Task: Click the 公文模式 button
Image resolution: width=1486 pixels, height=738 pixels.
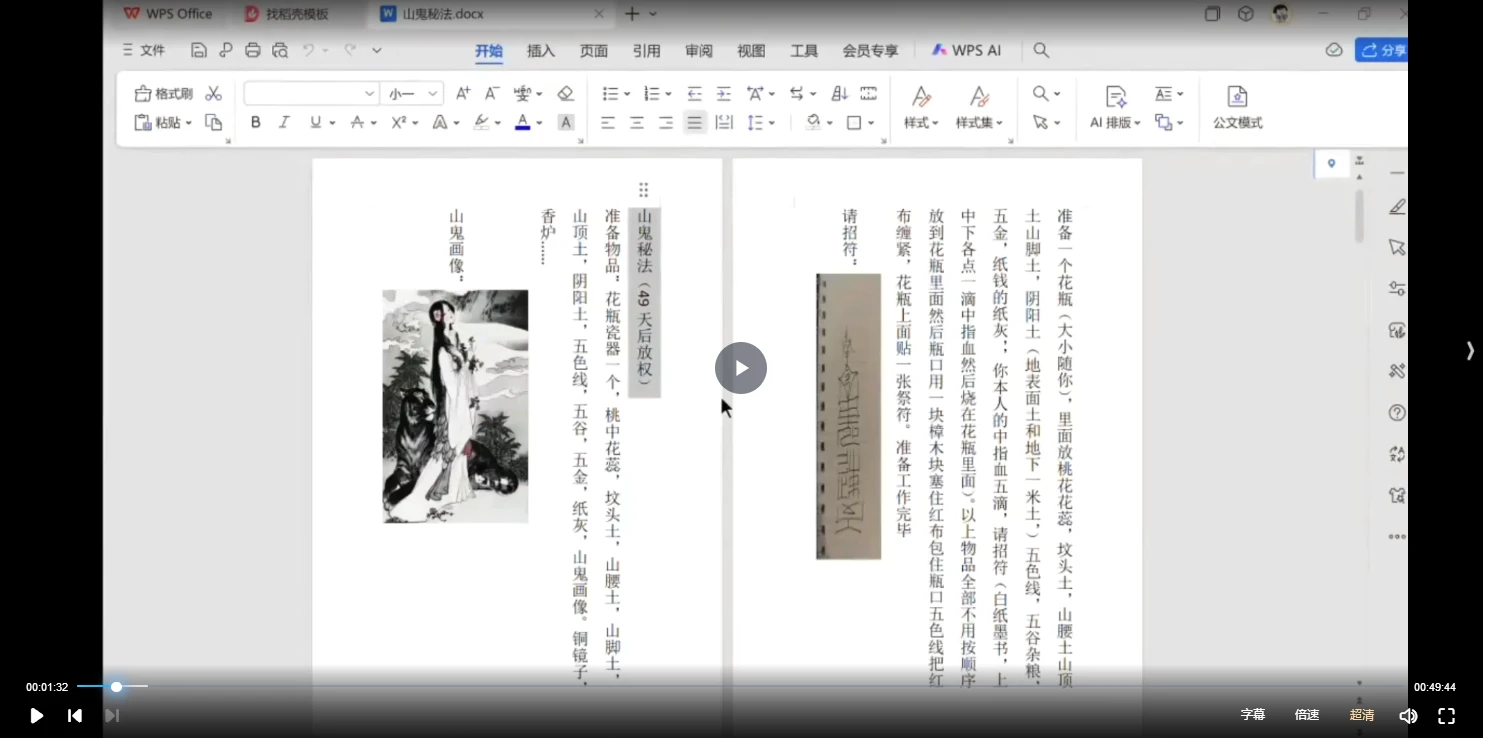Action: click(x=1237, y=108)
